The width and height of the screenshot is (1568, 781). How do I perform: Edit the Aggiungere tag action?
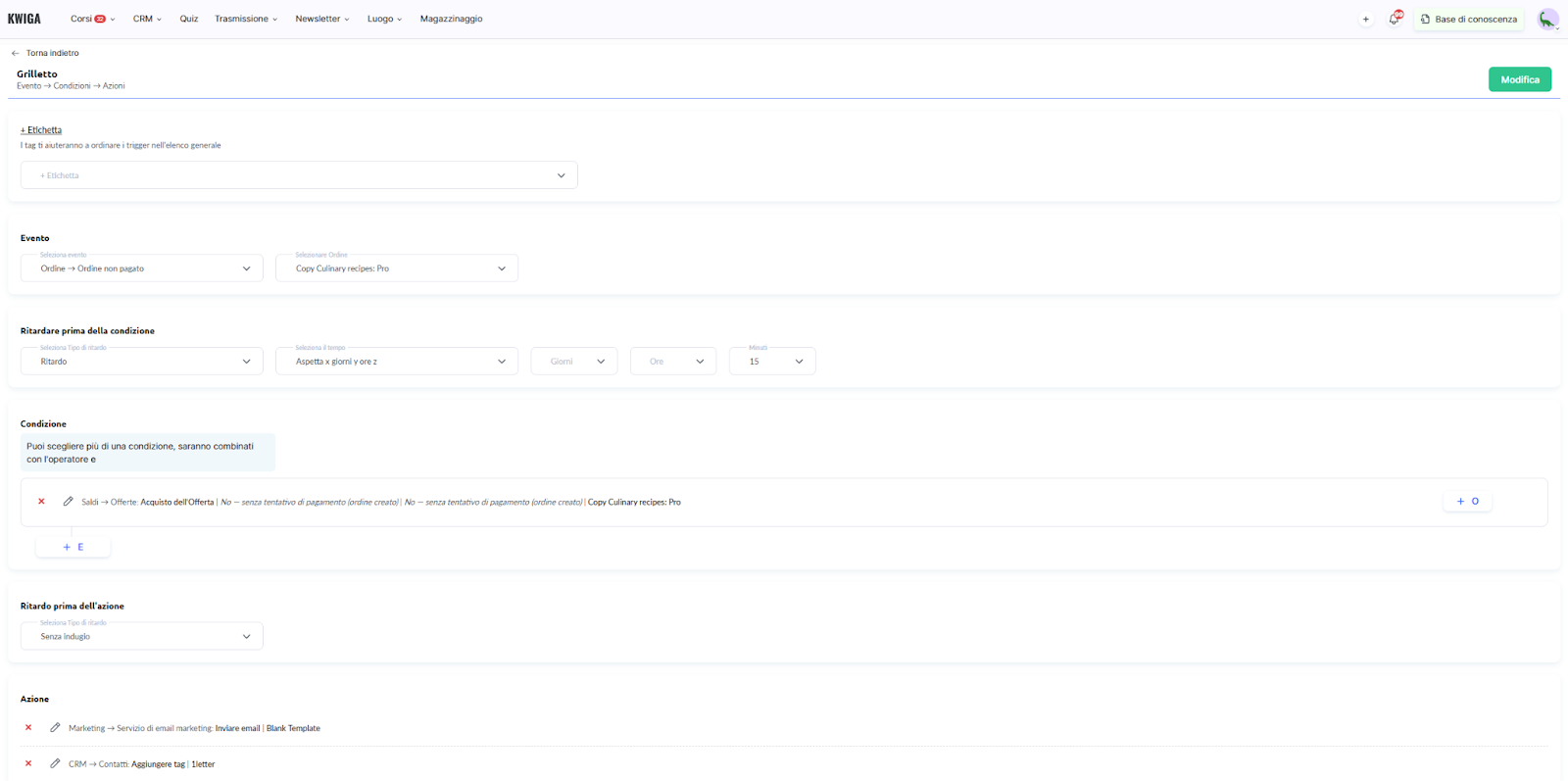[x=55, y=763]
